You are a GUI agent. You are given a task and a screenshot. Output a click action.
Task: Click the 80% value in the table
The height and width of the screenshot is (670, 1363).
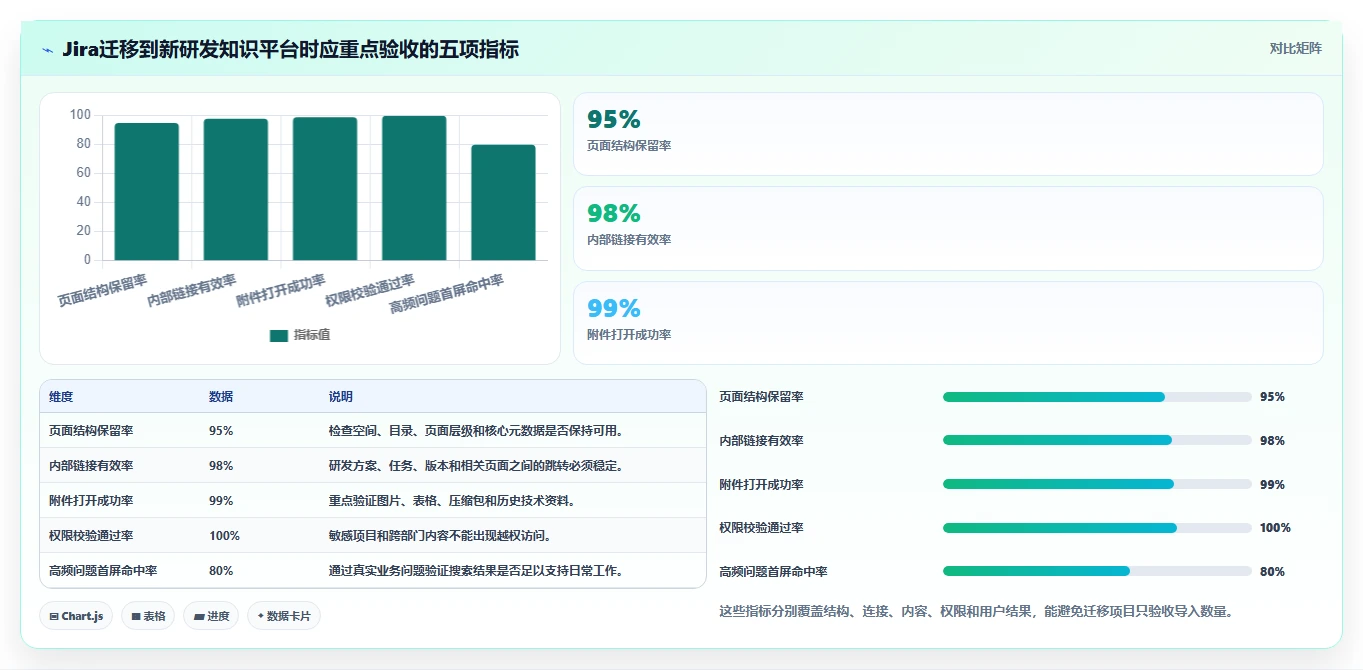click(221, 571)
